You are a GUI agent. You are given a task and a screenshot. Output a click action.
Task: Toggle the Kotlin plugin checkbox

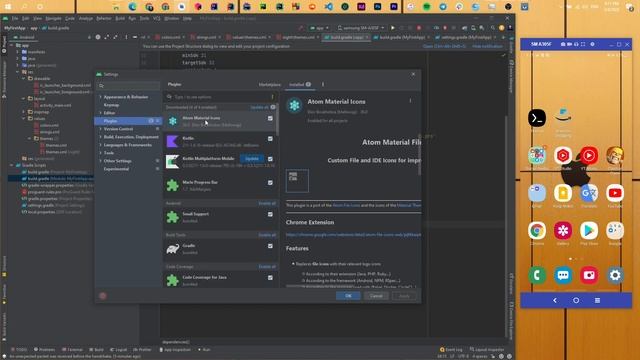coord(270,139)
